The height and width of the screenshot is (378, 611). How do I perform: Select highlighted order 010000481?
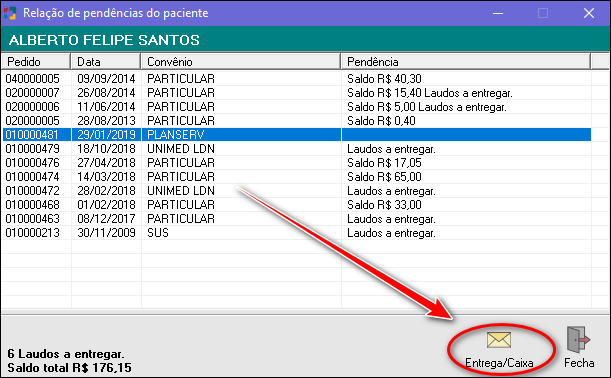[x=296, y=135]
